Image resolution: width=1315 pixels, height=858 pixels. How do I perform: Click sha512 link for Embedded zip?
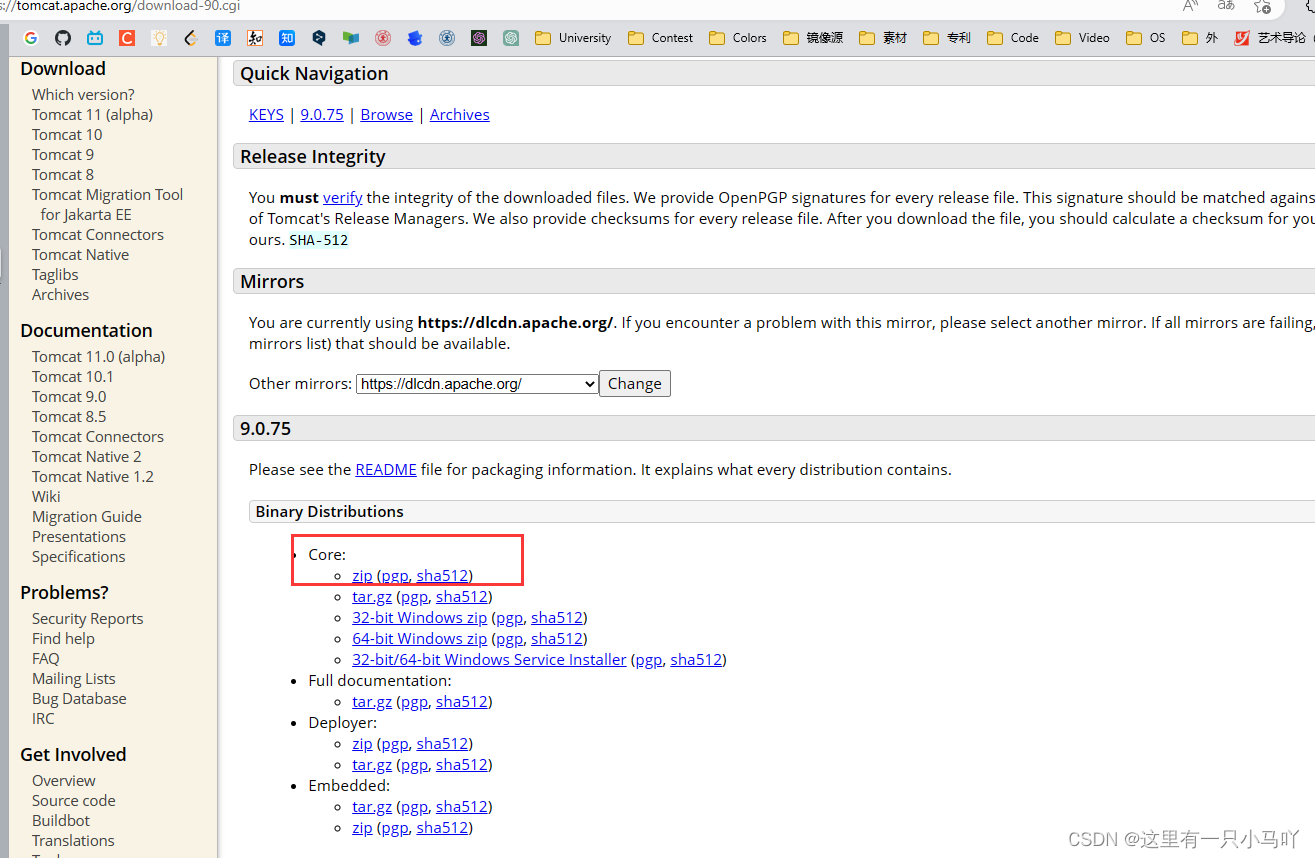pos(442,828)
